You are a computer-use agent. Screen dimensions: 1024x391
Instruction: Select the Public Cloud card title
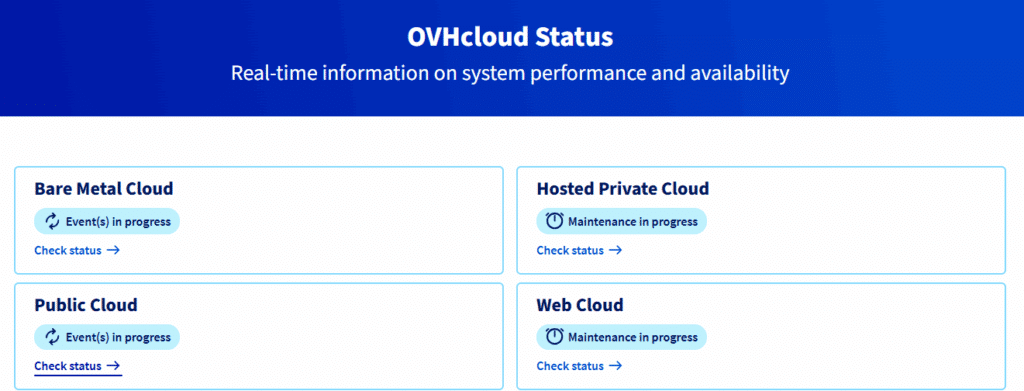[86, 305]
